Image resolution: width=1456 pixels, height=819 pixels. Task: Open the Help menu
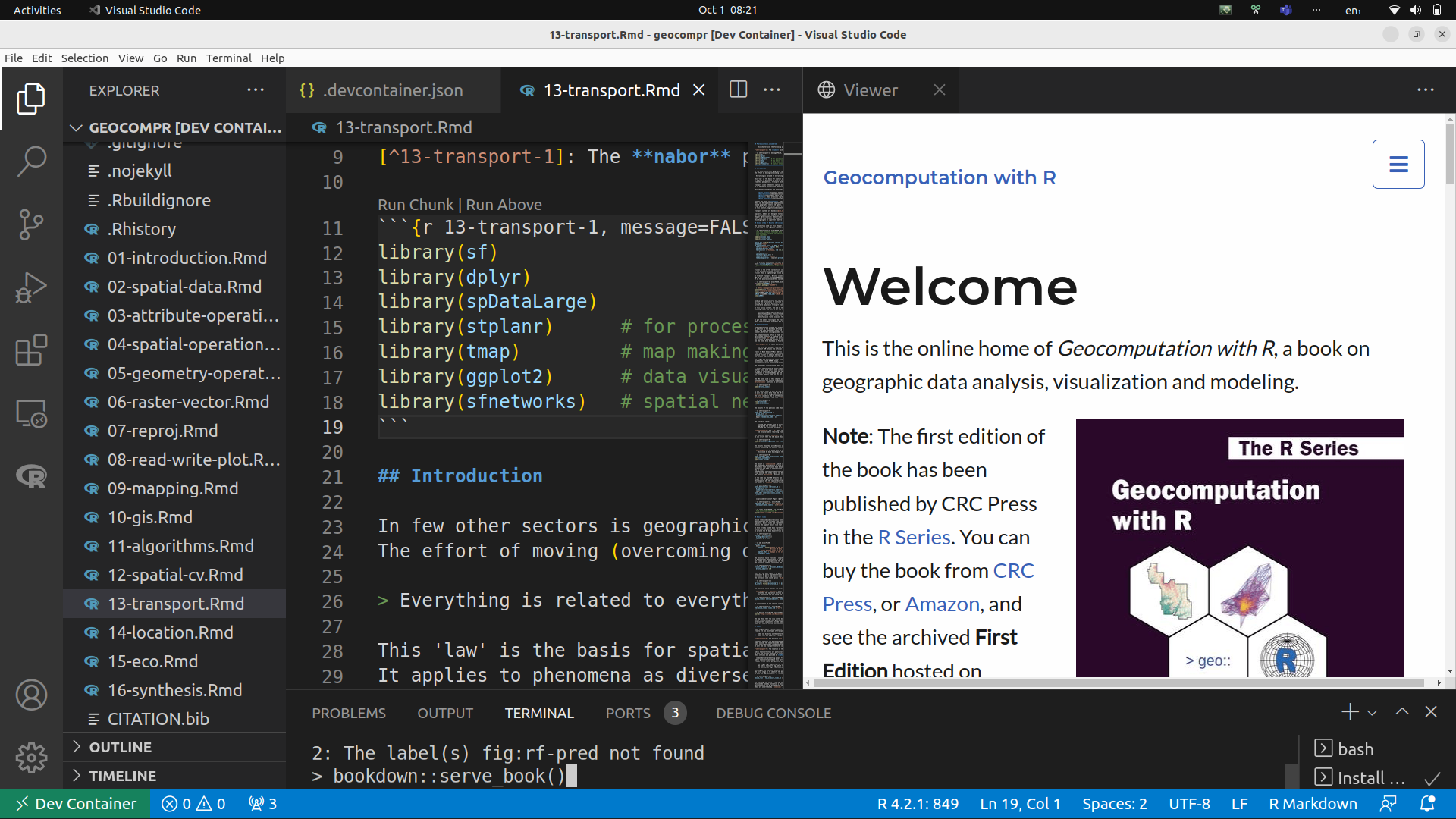(272, 58)
